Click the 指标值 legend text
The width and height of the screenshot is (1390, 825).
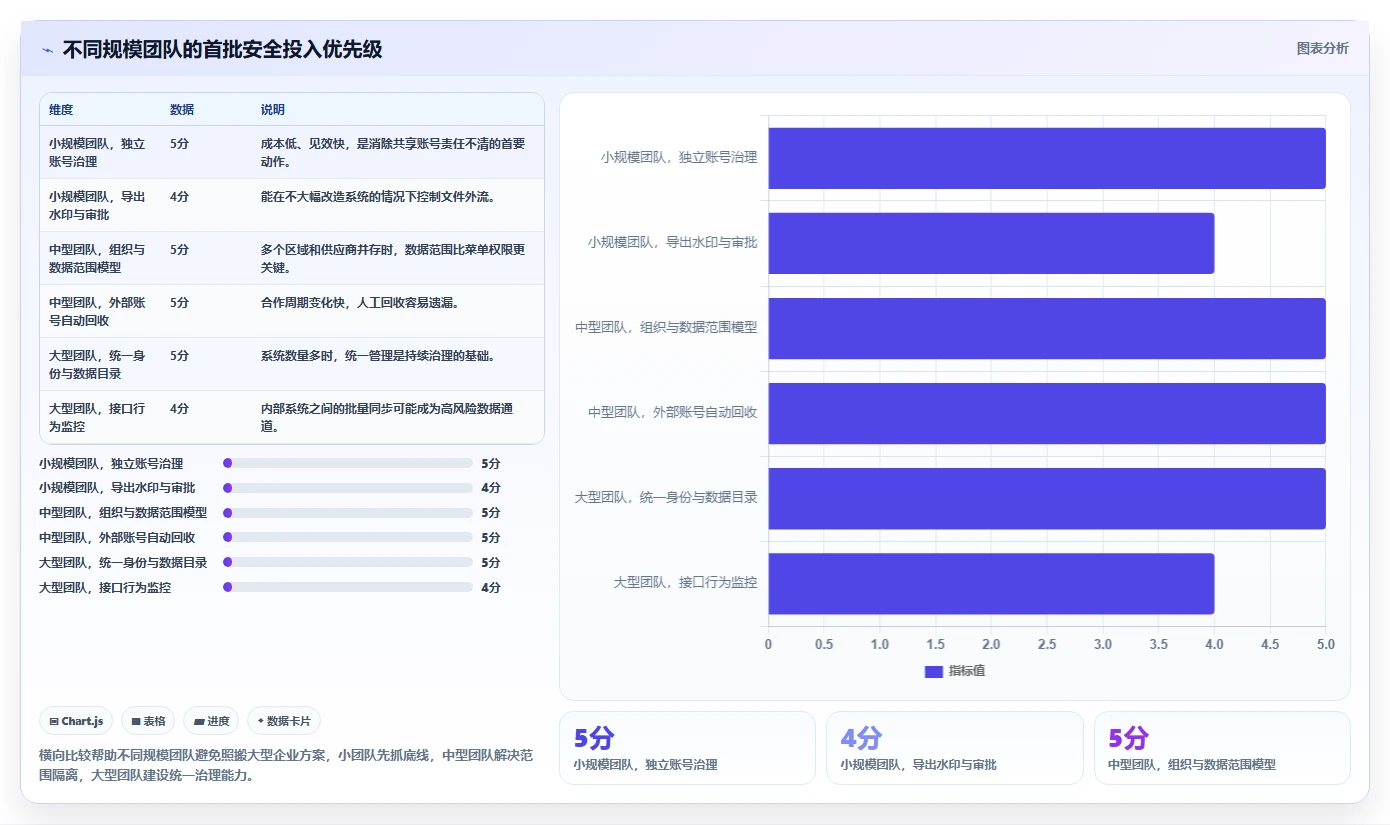tap(967, 671)
